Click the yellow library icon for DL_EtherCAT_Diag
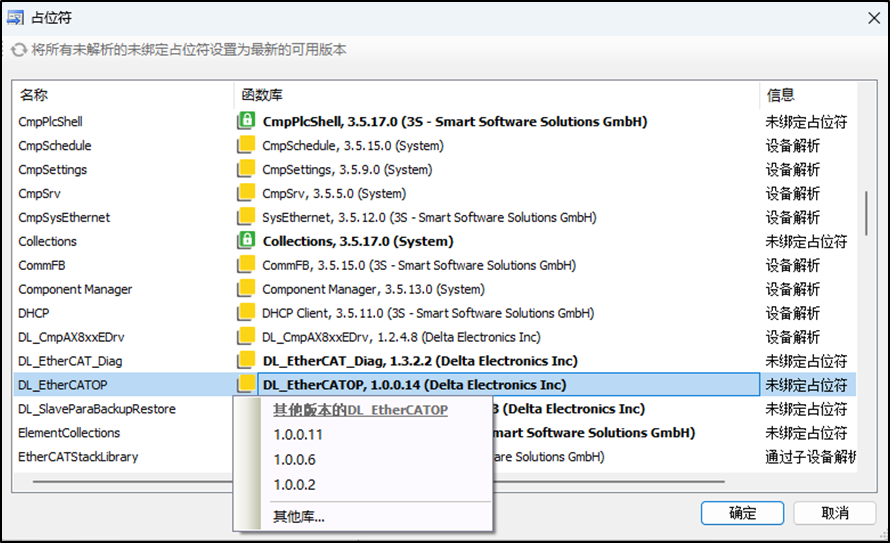This screenshot has width=890, height=543. click(246, 361)
